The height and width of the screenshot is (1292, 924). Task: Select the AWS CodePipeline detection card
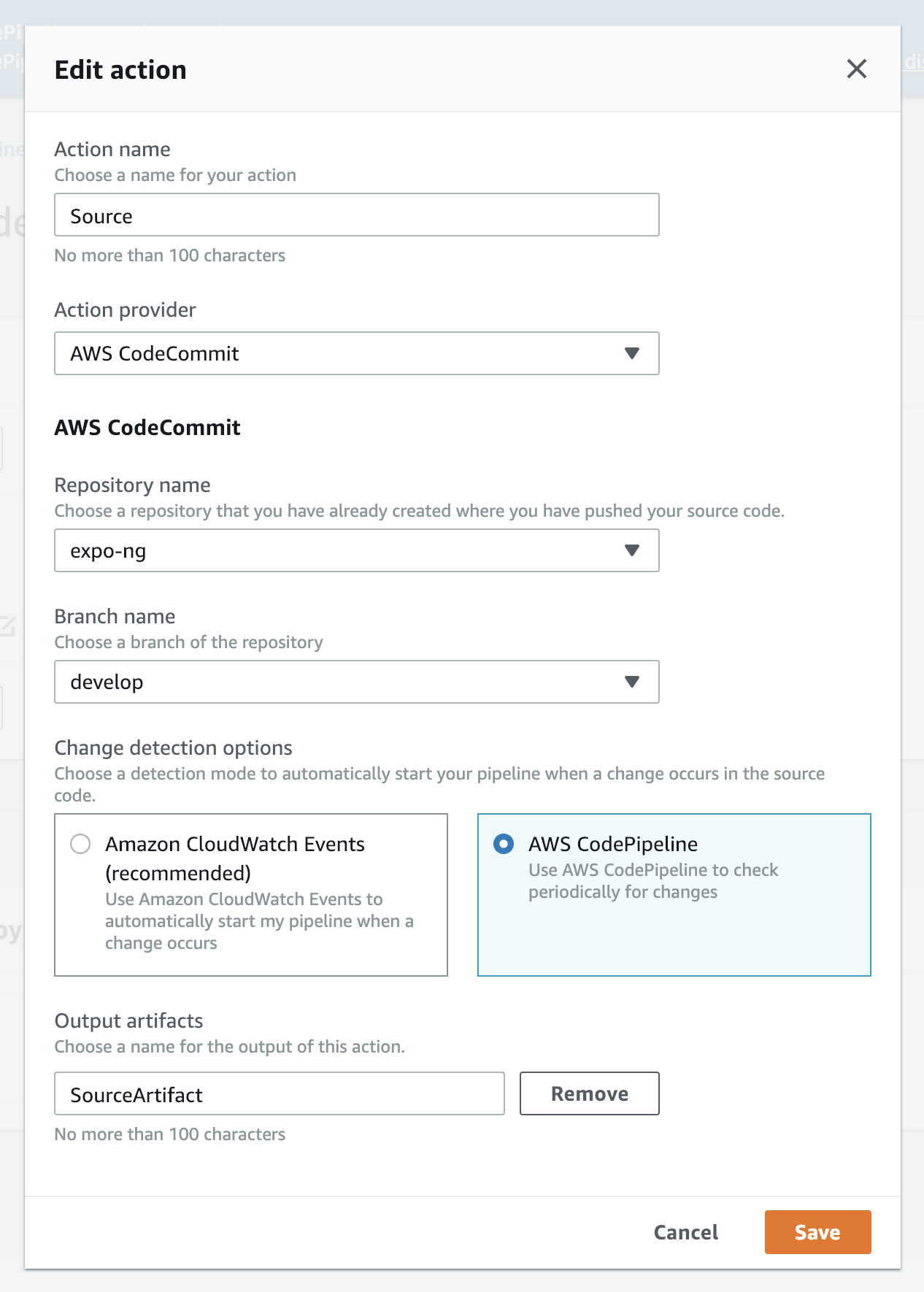[674, 894]
